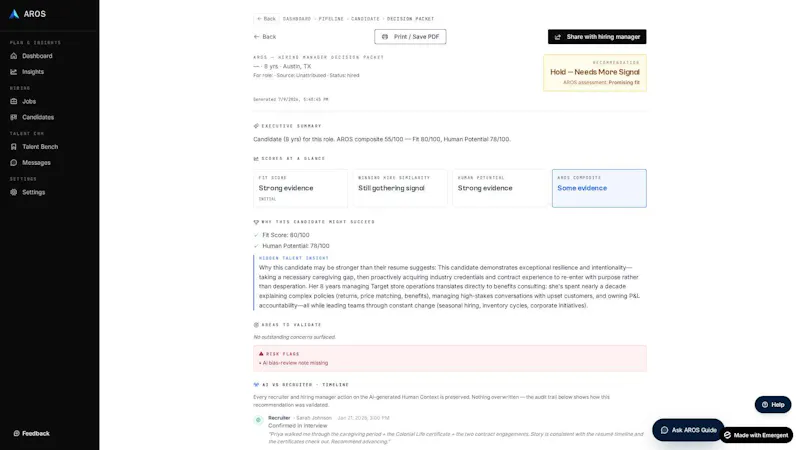Click the Executive Summary section icon
This screenshot has width=800, height=450.
256,126
